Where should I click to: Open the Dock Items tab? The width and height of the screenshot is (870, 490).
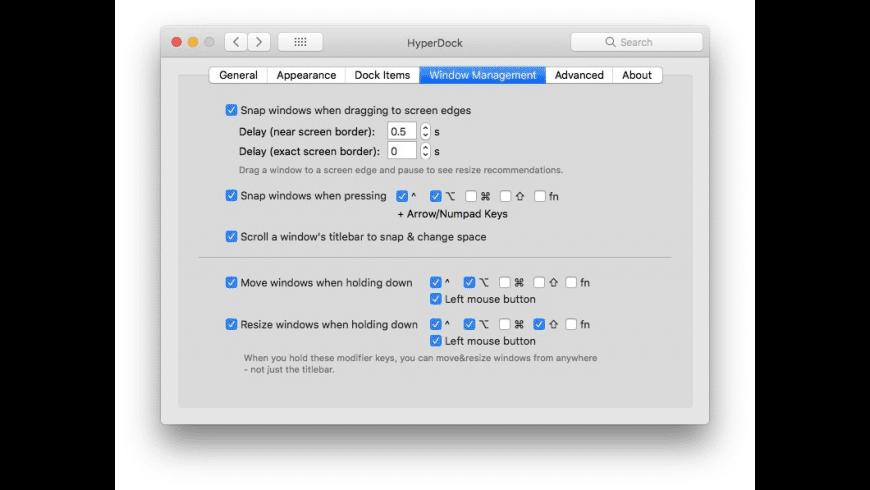382,75
